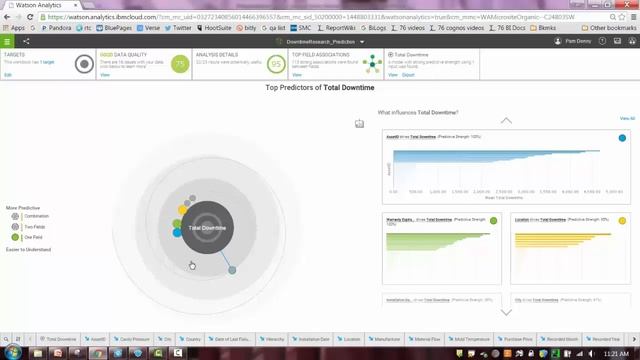Expand downward with the down chevron arrow
Image resolution: width=640 pixels, height=360 pixels.
[506, 313]
